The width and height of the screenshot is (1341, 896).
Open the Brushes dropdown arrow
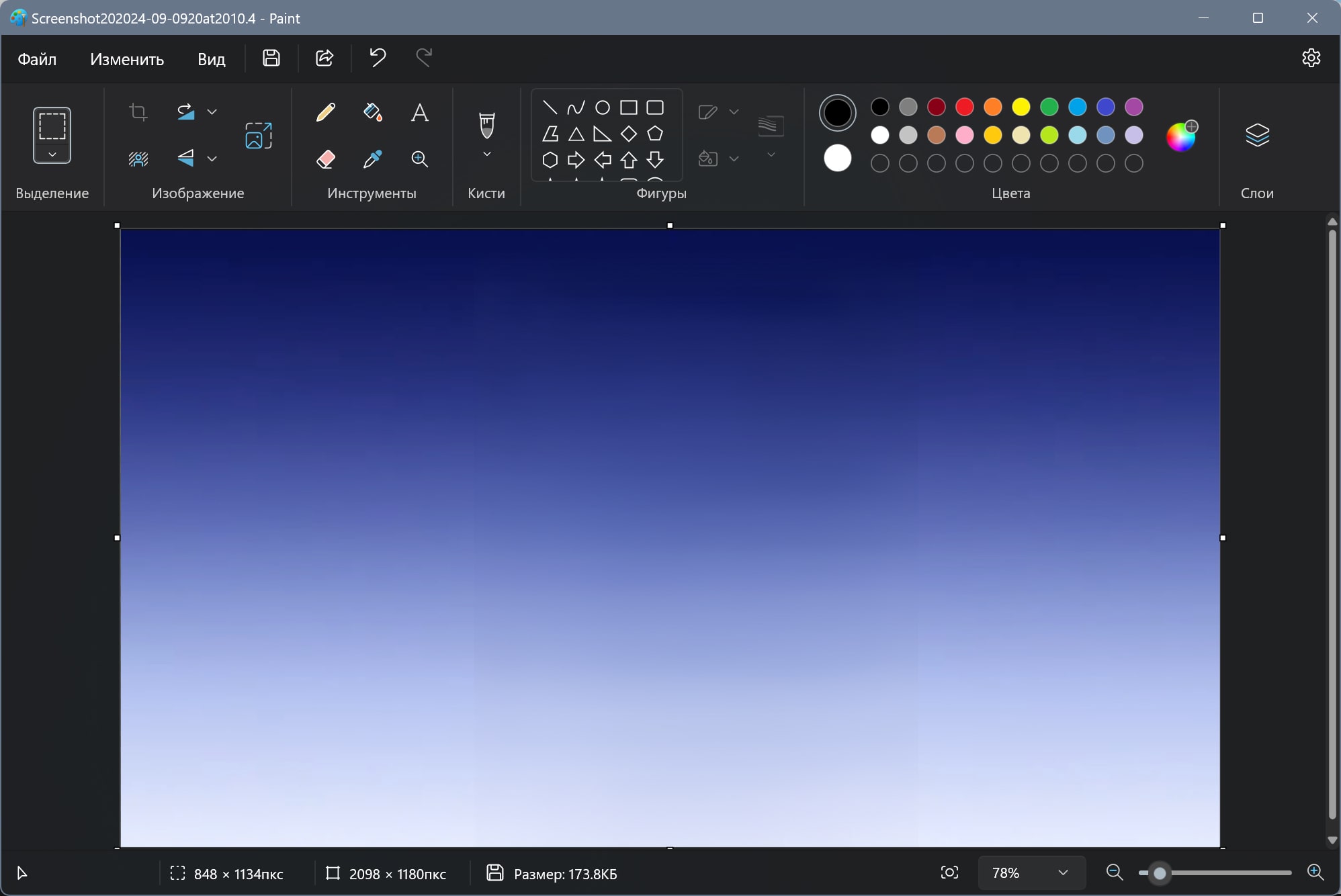coord(487,154)
